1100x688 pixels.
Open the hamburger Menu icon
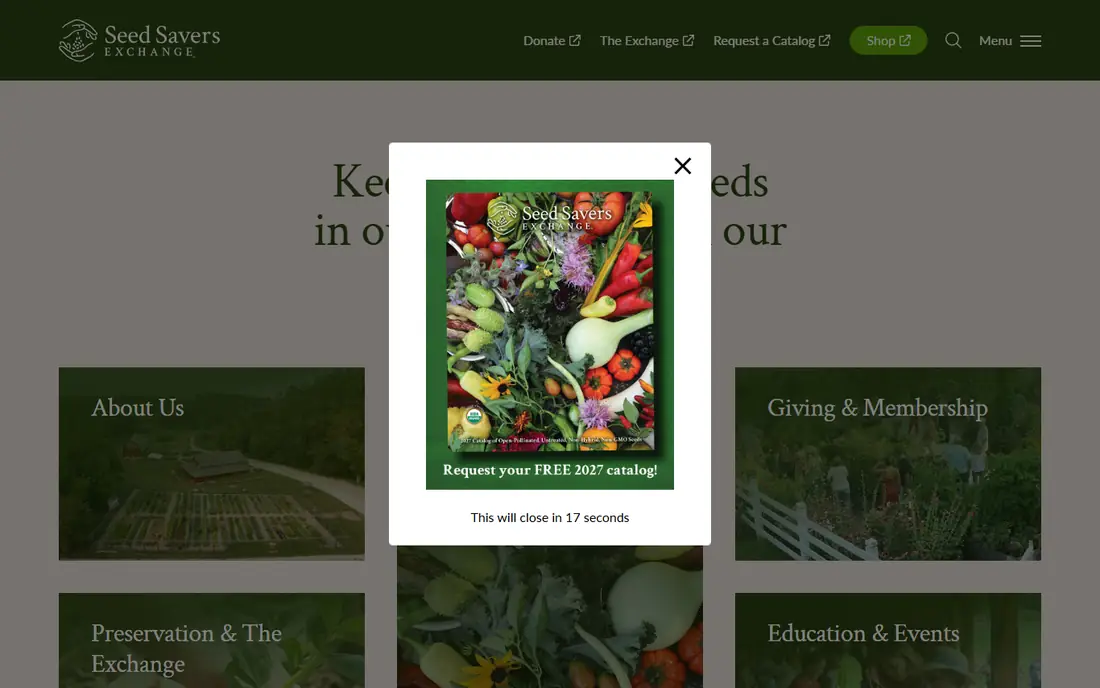point(1031,41)
